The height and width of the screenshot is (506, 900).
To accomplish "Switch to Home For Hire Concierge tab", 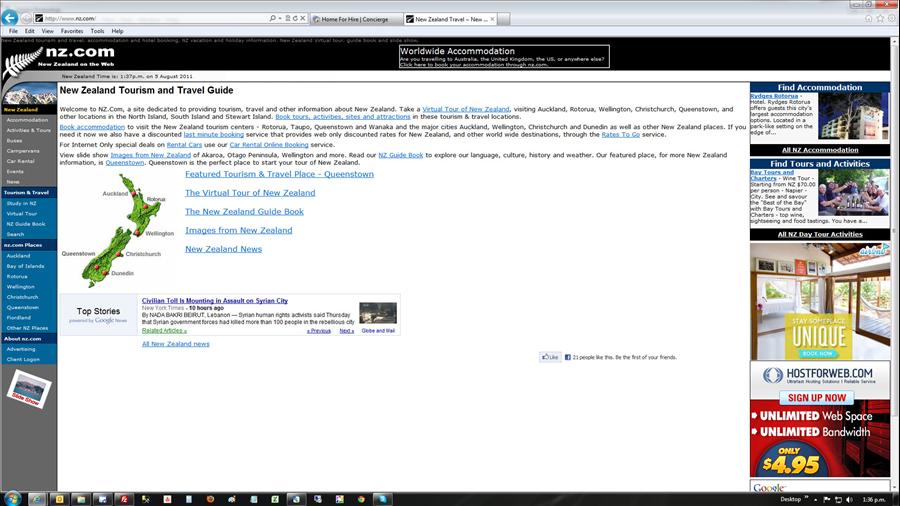I will tap(356, 19).
